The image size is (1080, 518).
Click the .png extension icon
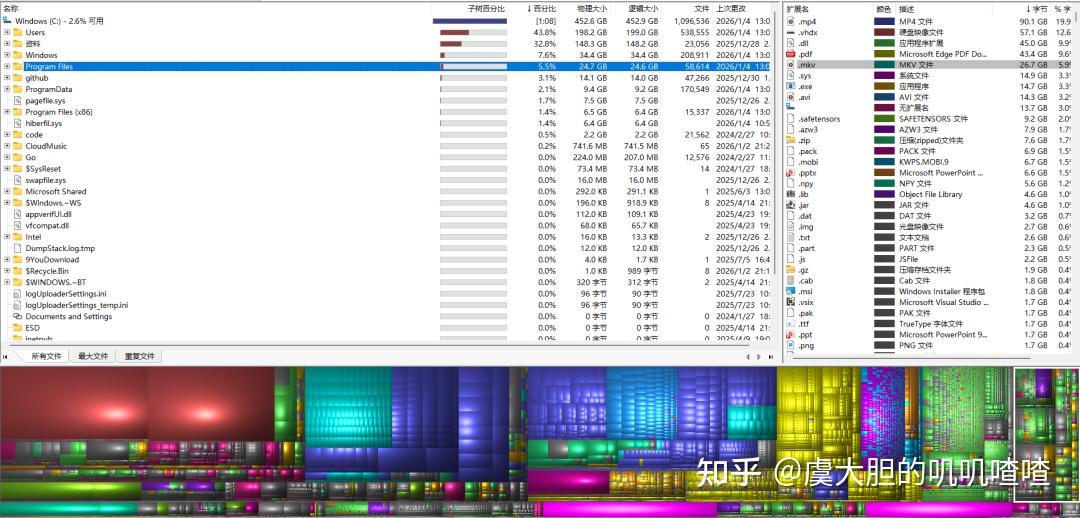pos(791,345)
